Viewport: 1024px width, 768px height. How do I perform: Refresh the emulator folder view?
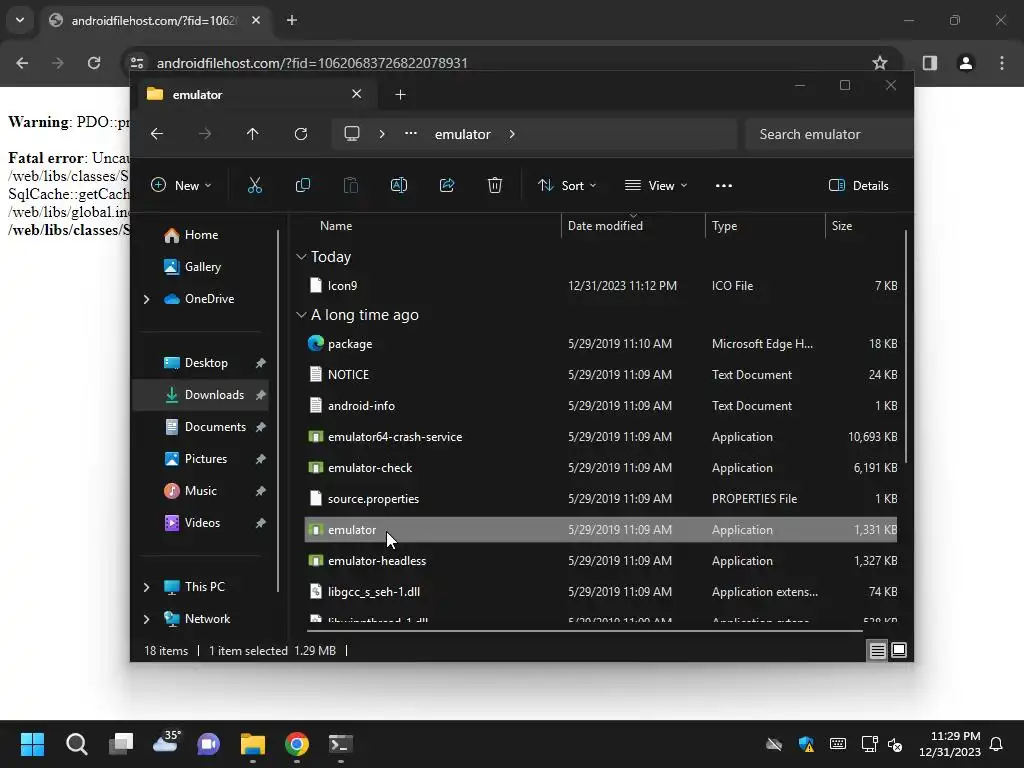[300, 134]
